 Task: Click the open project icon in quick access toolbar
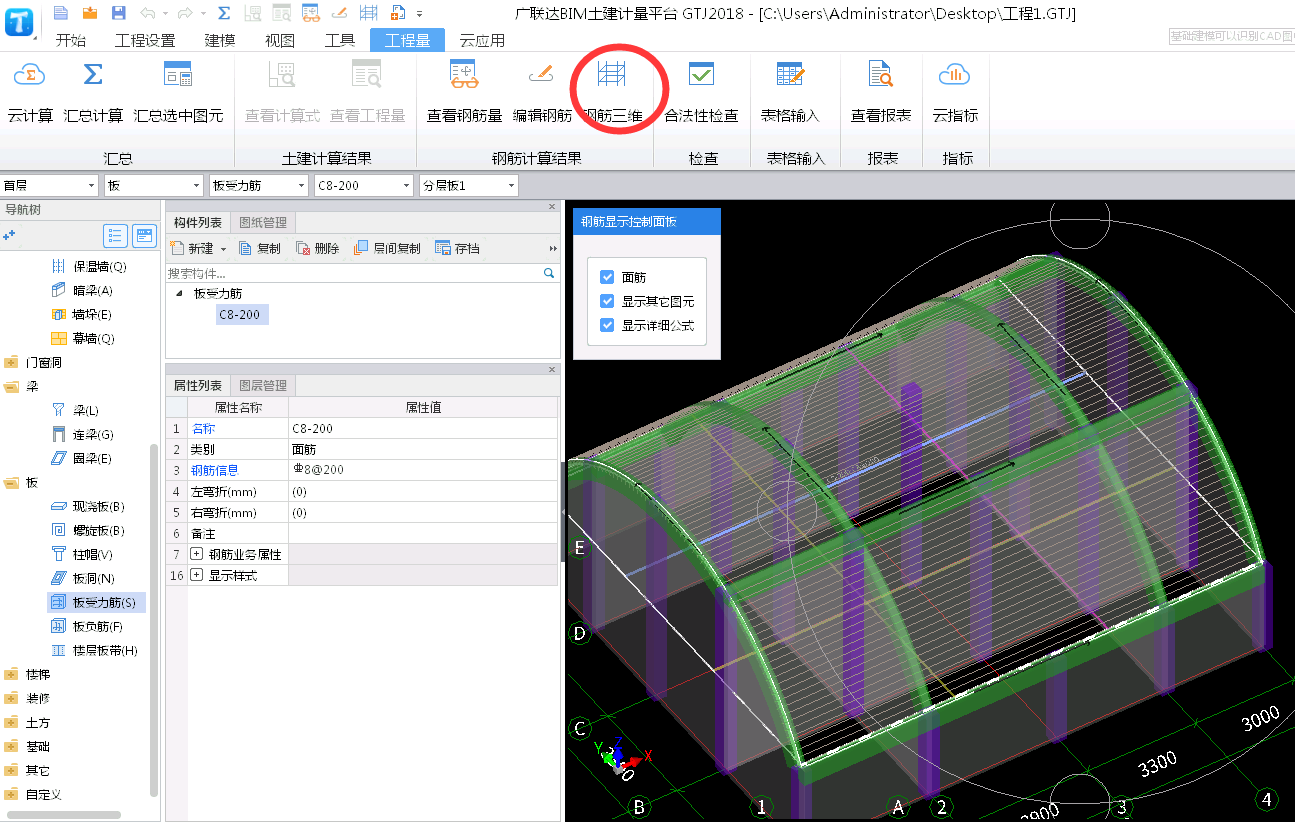(90, 12)
